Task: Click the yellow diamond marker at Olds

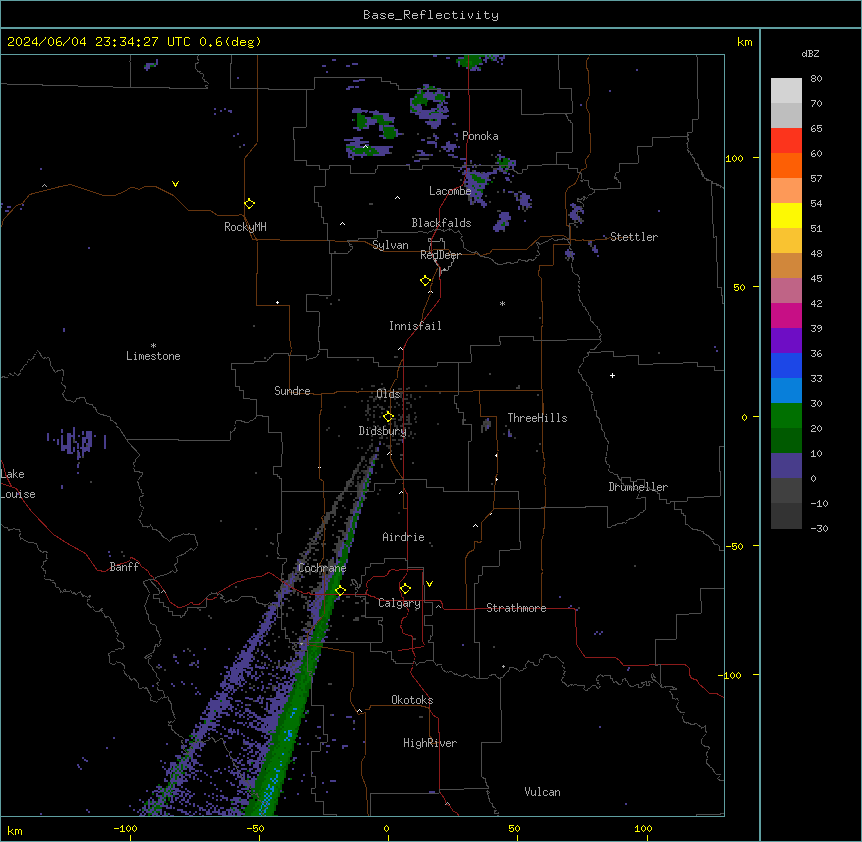Action: (x=388, y=417)
